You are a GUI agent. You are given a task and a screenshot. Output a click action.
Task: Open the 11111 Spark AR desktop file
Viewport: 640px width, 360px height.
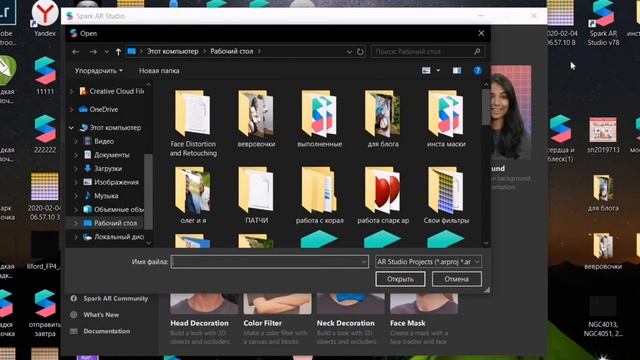tap(45, 76)
